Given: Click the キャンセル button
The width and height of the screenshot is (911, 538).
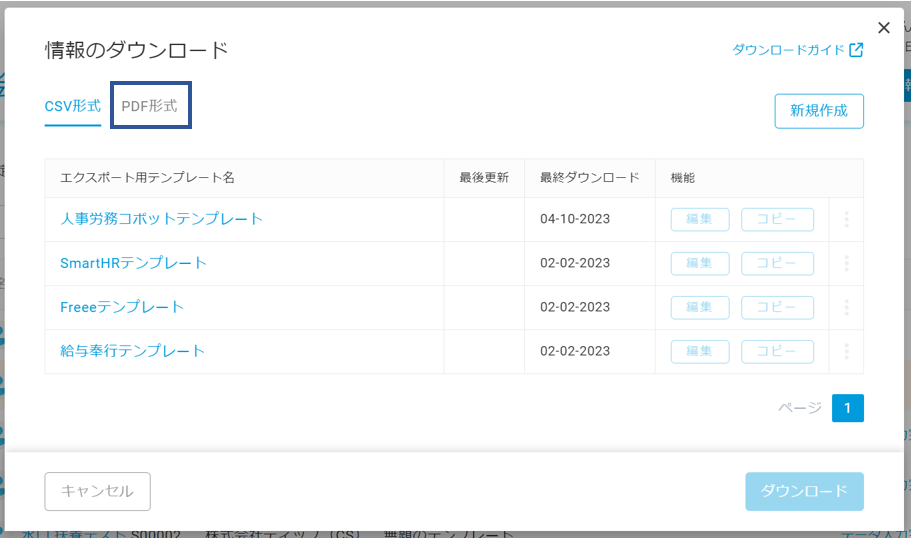Looking at the screenshot, I should coord(98,492).
